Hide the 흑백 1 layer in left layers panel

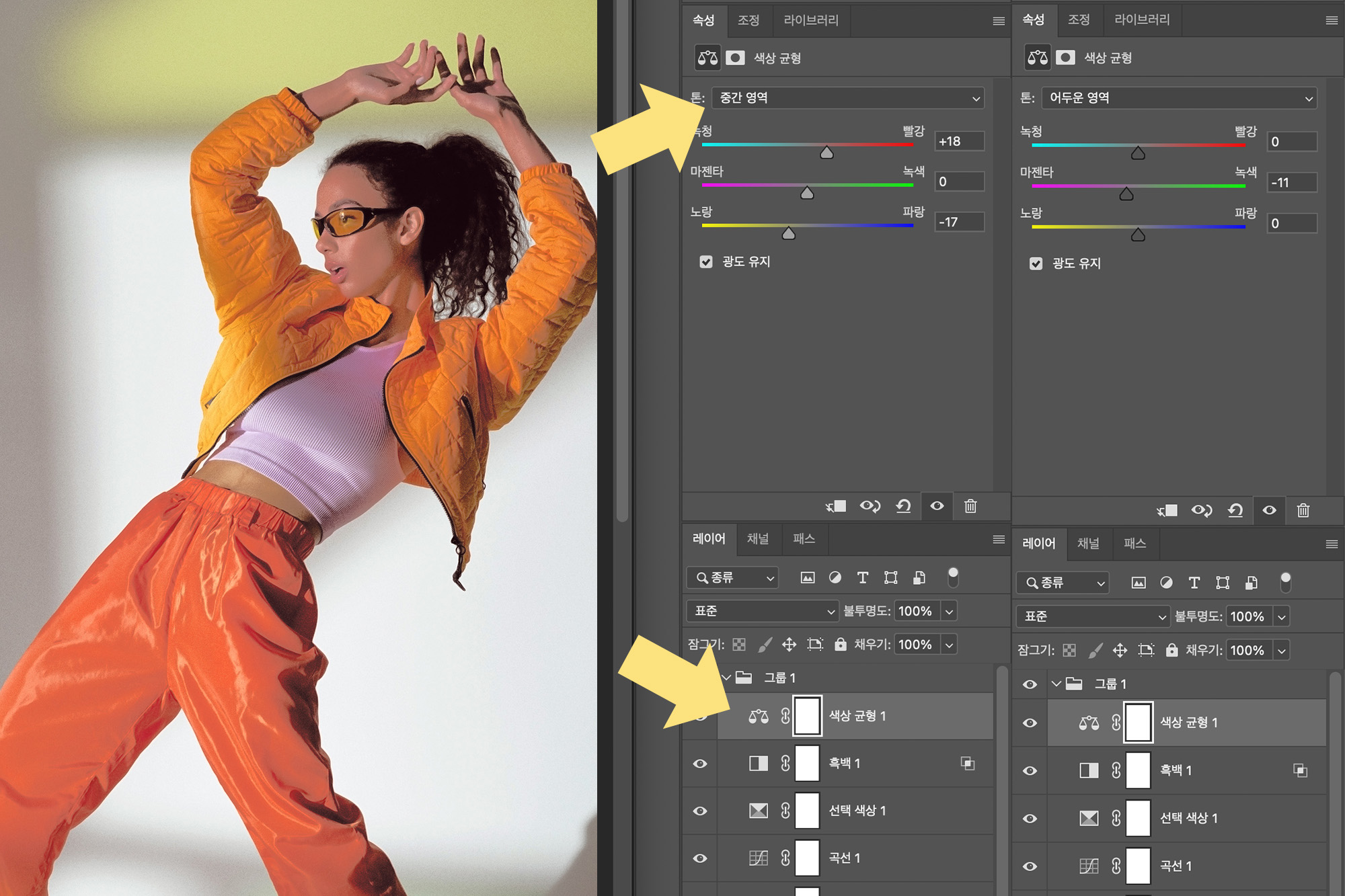(700, 764)
